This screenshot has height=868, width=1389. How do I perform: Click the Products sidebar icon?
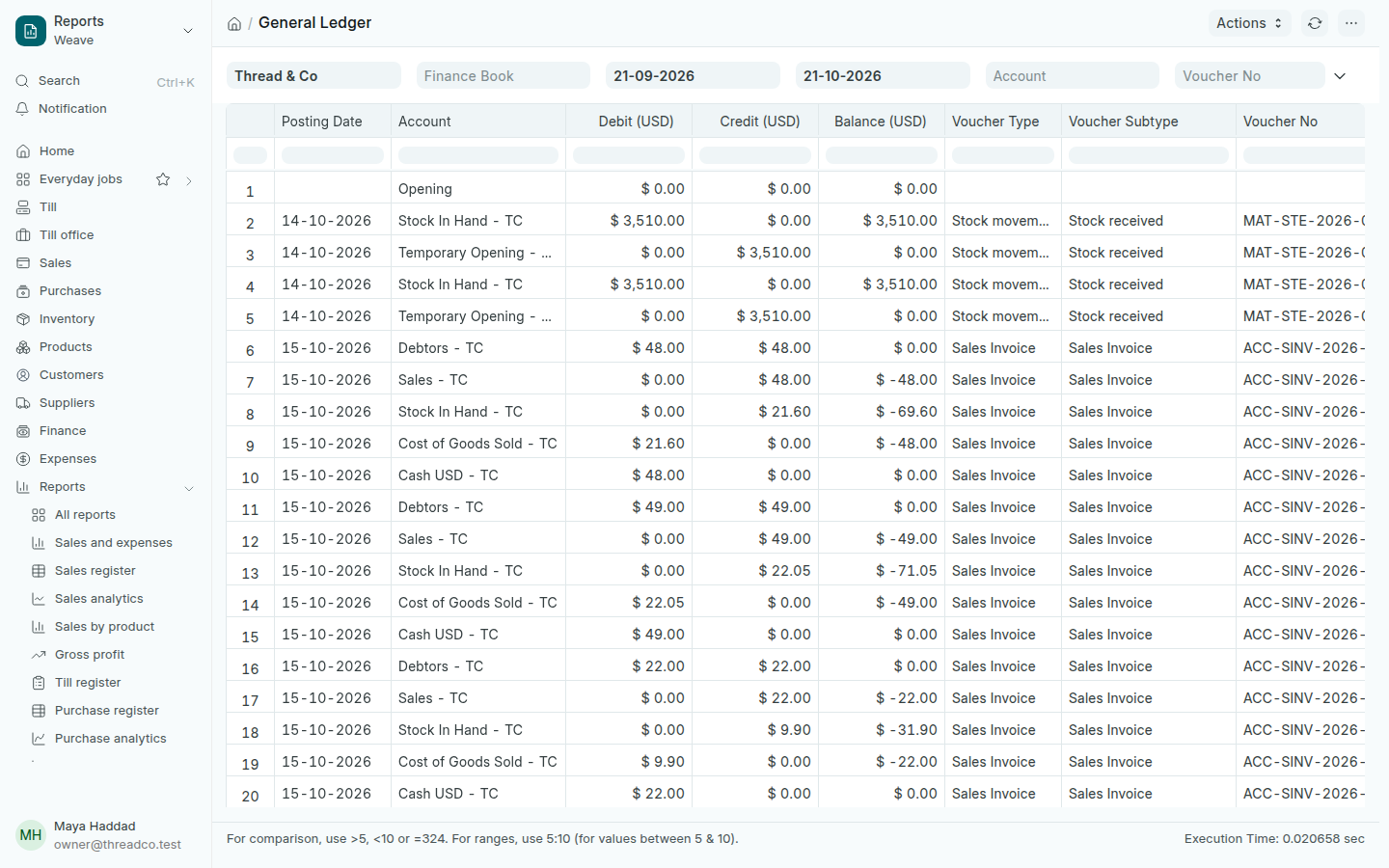pyautogui.click(x=23, y=347)
